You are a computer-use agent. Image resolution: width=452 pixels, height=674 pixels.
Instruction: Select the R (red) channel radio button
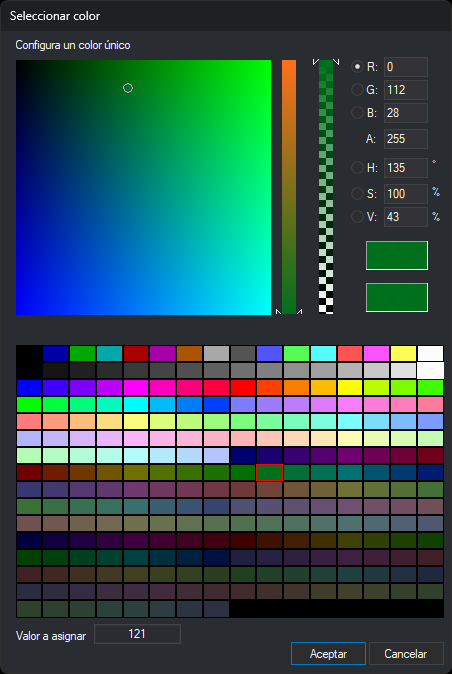pyautogui.click(x=357, y=67)
